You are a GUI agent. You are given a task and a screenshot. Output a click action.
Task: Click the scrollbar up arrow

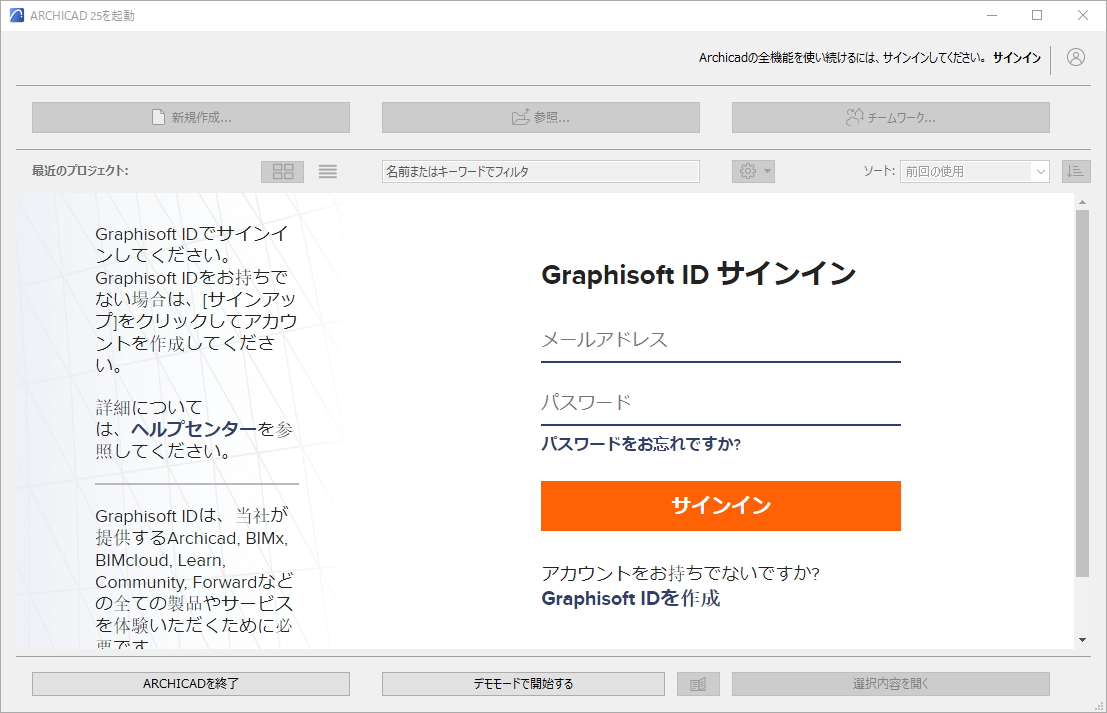click(1082, 203)
